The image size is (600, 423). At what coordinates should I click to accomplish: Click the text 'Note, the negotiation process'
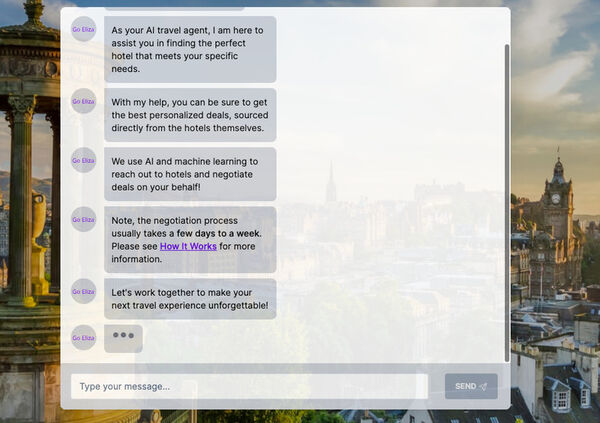pos(174,220)
